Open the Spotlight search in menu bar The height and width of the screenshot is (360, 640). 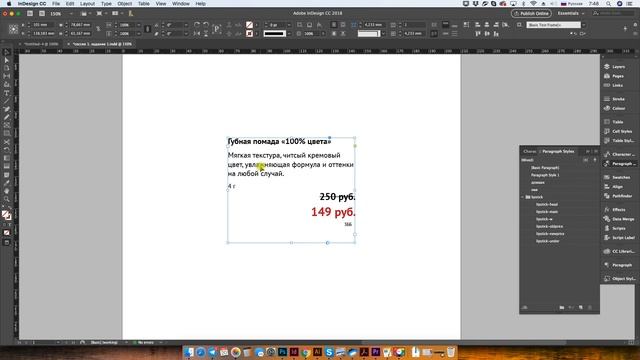coord(608,4)
